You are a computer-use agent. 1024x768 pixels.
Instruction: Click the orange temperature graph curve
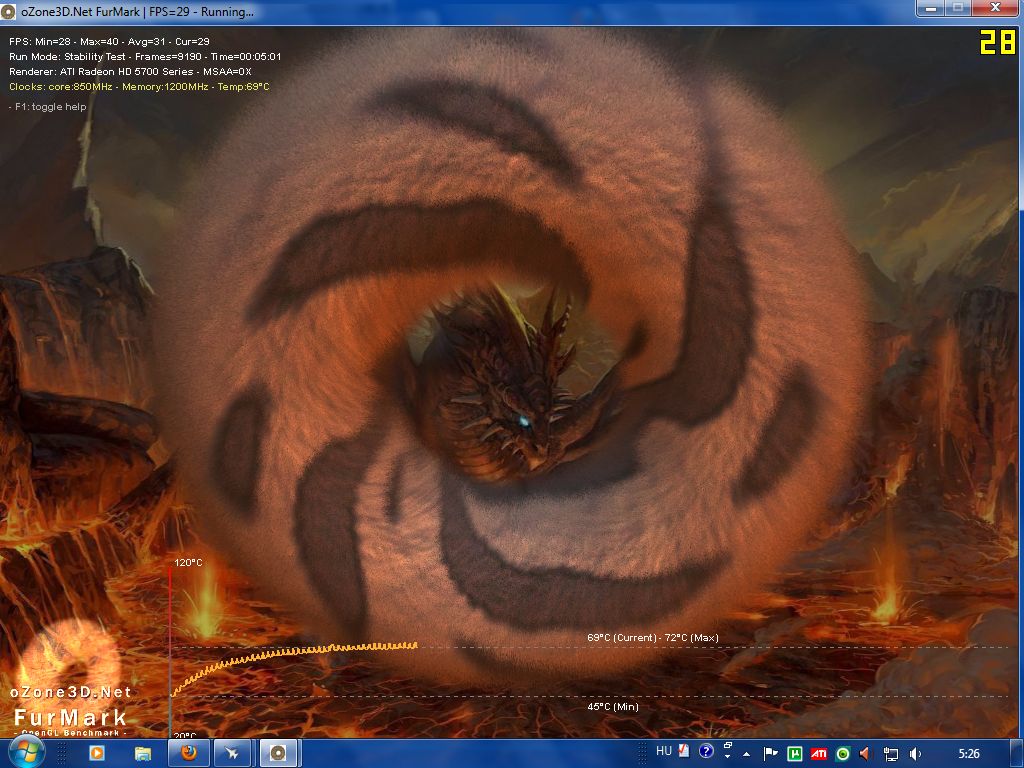click(x=294, y=653)
